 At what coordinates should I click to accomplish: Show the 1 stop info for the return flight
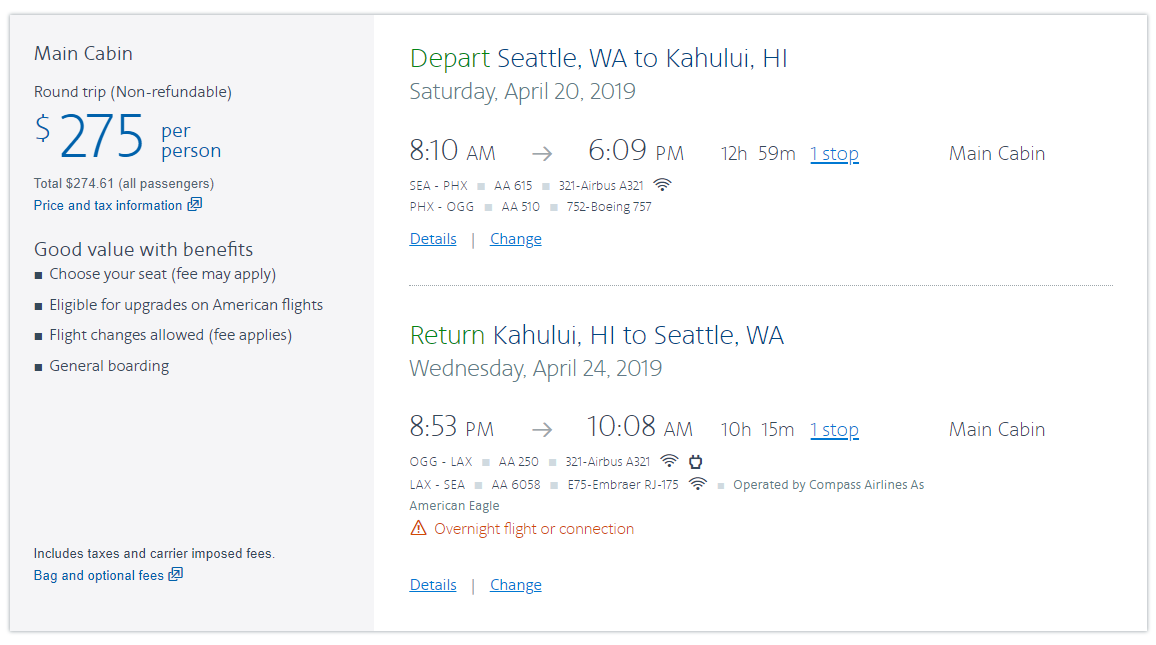tap(834, 430)
